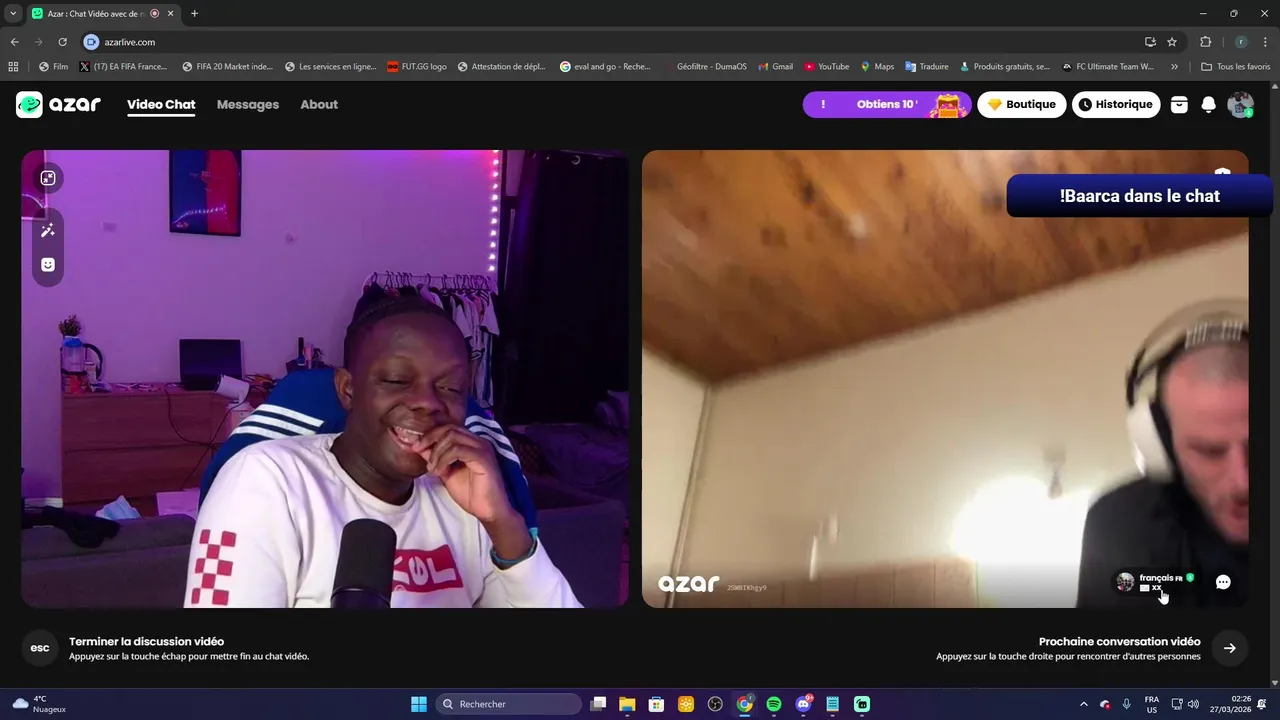1280x720 pixels.
Task: Open the About tab
Action: (319, 104)
